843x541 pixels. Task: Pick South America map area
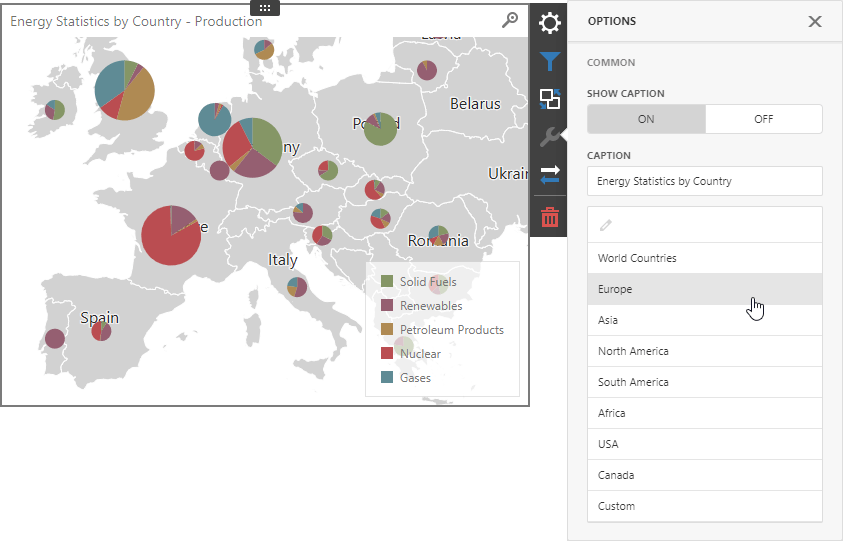tap(704, 382)
